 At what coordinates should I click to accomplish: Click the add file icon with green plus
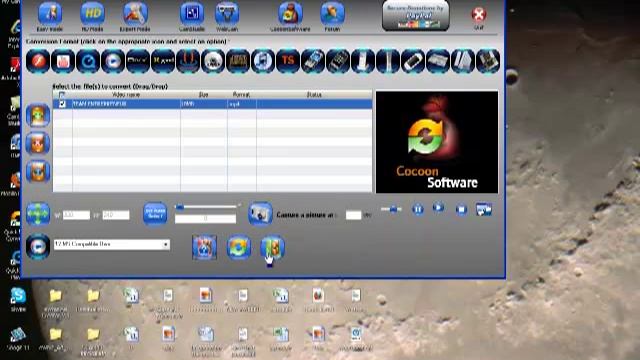coord(38,116)
